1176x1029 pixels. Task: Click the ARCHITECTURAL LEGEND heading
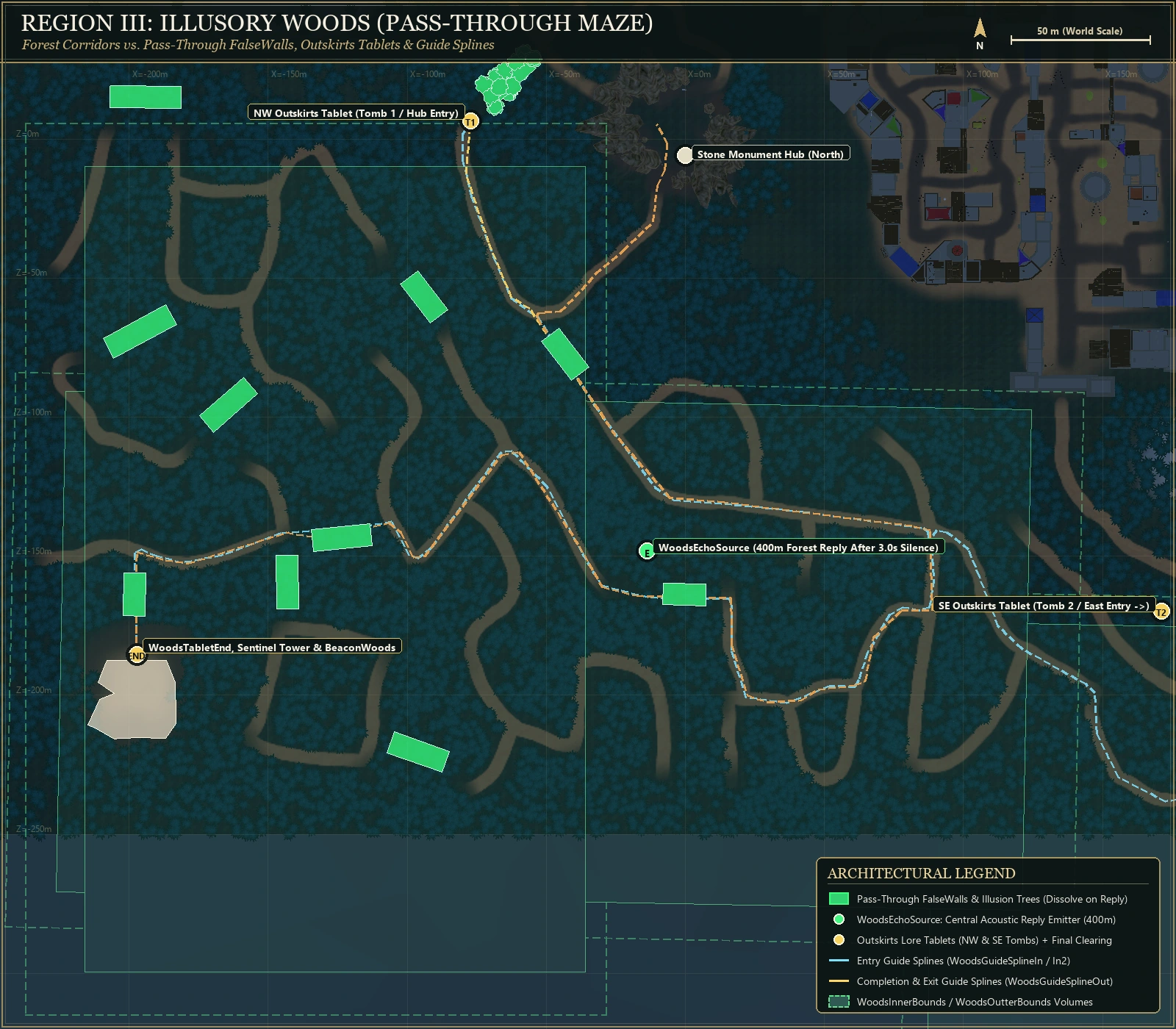[x=921, y=873]
